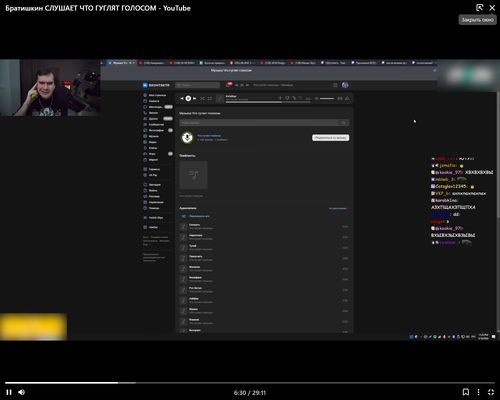Image resolution: width=500 pixels, height=400 pixels.
Task: Mute the video with the speaker icon
Action: click(x=22, y=392)
